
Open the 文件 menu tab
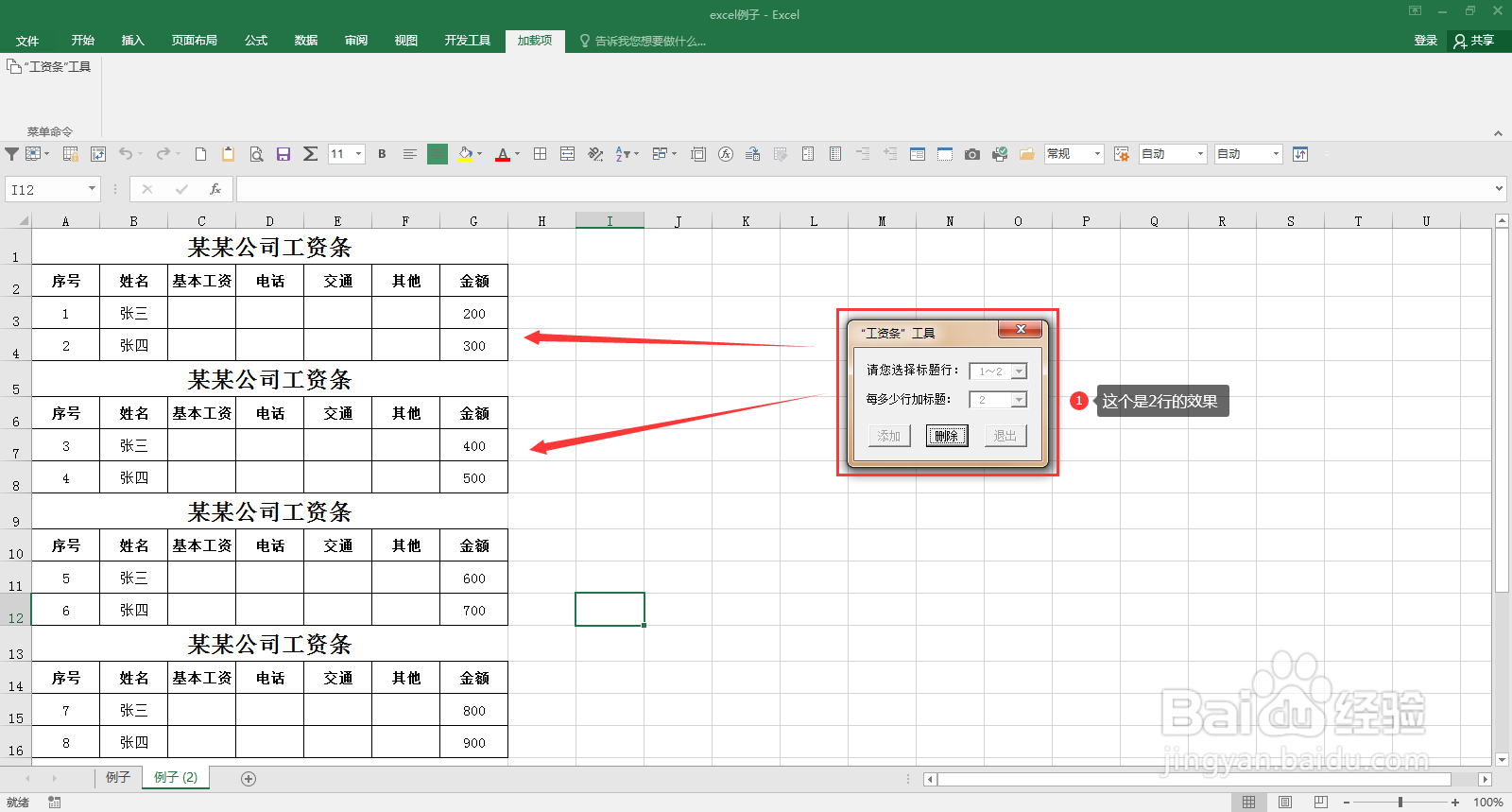point(27,41)
